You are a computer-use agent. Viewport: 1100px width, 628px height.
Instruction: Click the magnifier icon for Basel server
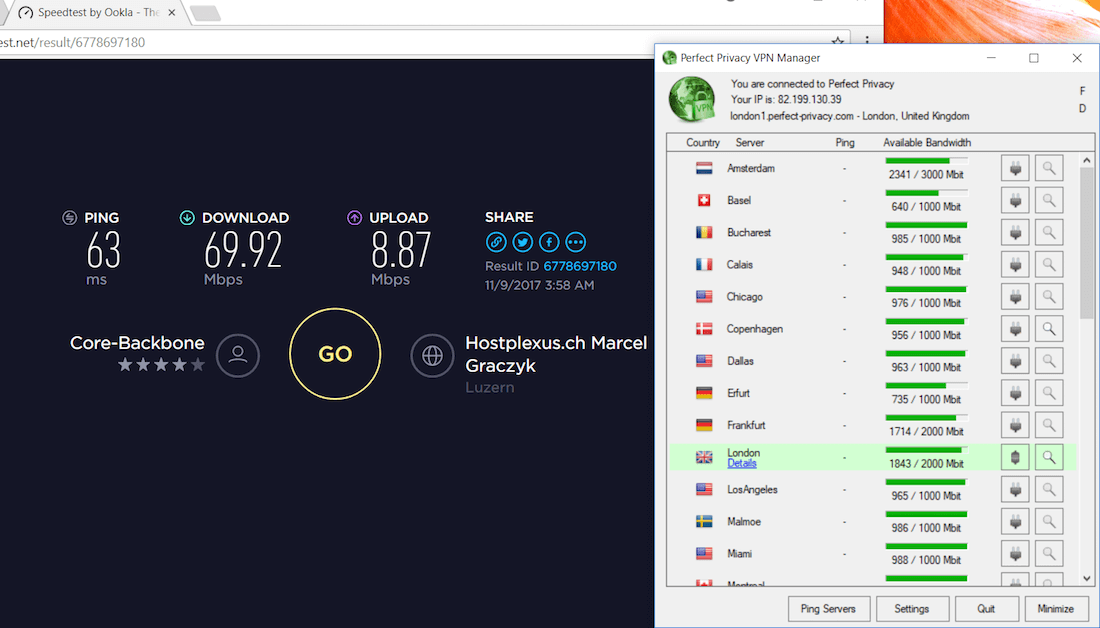(x=1049, y=201)
